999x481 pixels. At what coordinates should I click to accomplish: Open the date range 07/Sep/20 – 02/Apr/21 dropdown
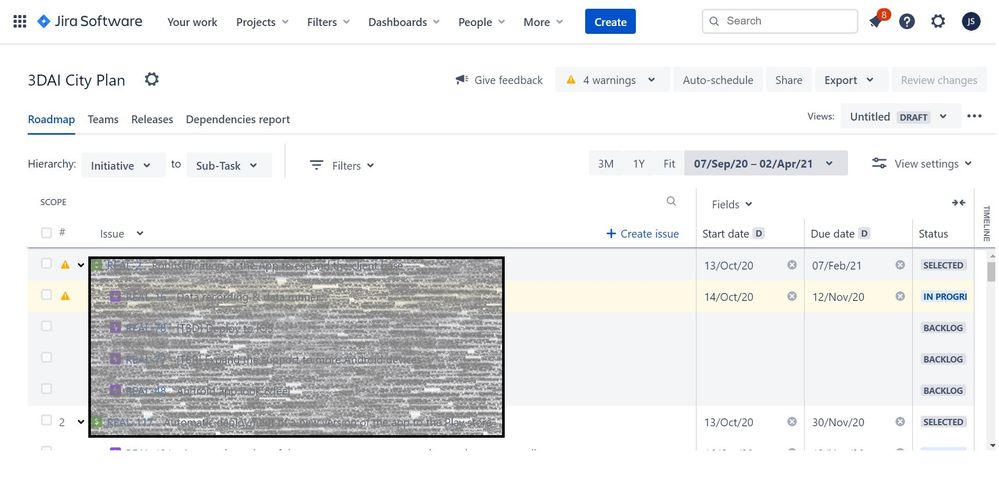click(x=765, y=163)
